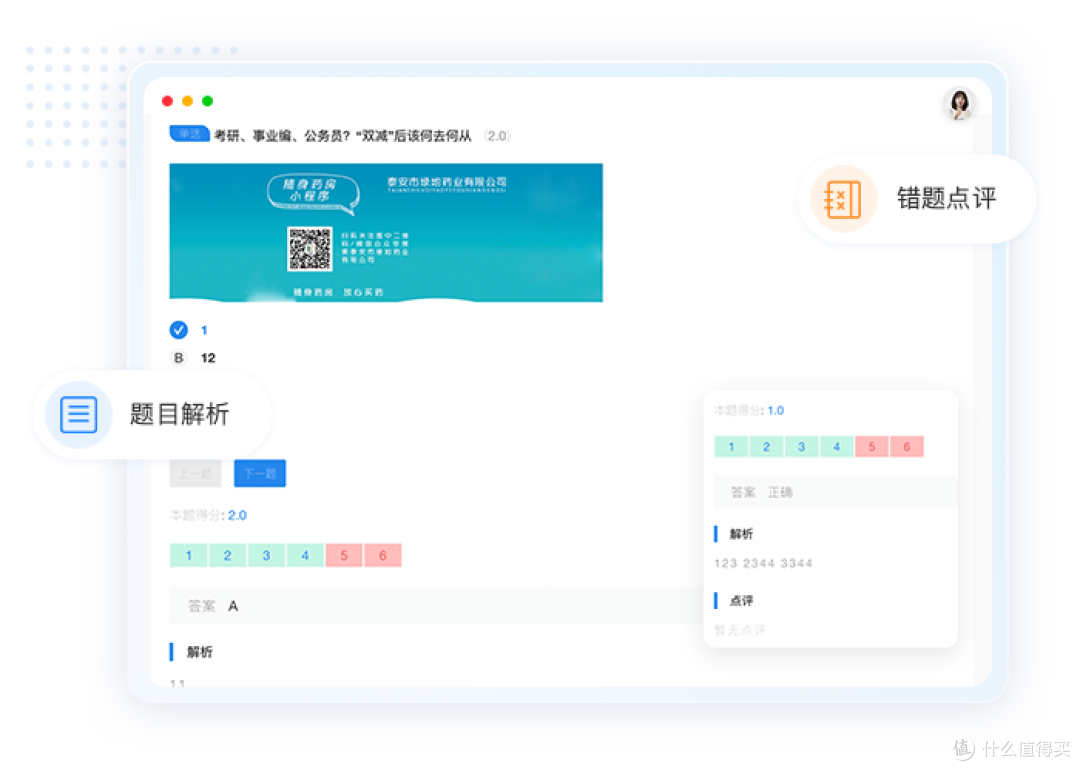Viewport: 1080px width, 771px height.
Task: Toggle question 1 chip in the right panel
Action: 731,446
